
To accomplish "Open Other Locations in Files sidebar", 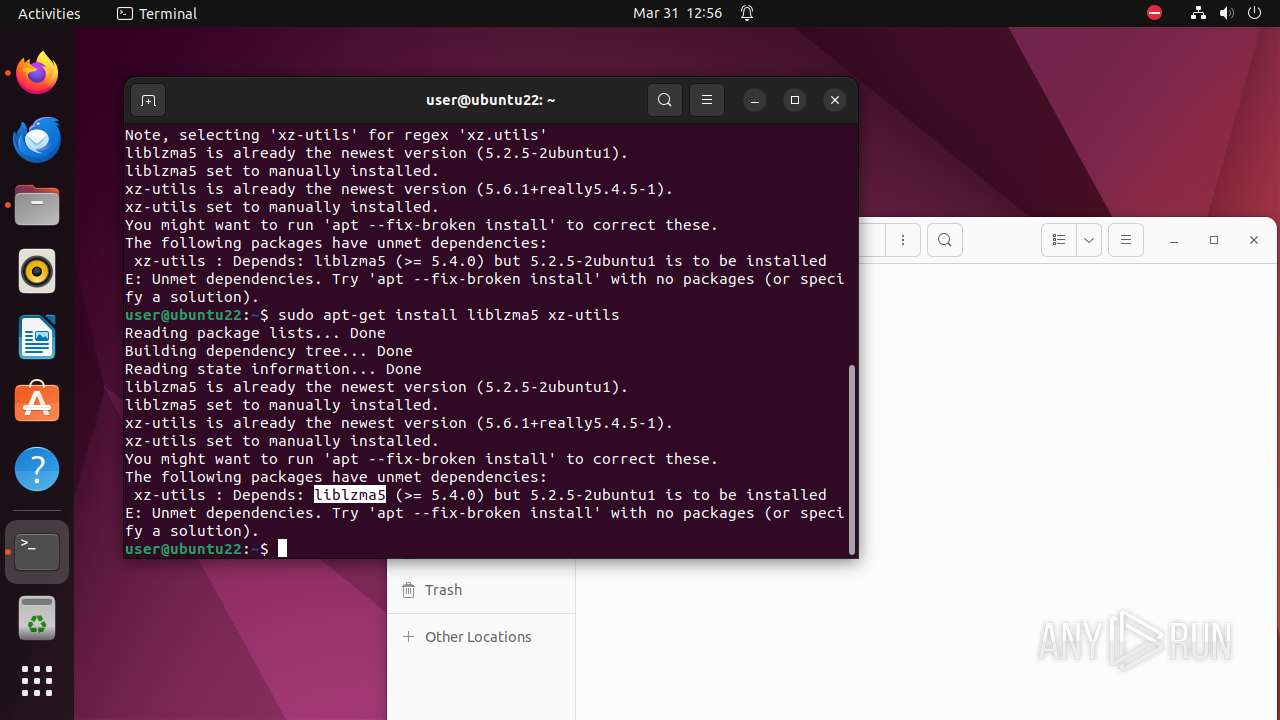I will coord(481,637).
